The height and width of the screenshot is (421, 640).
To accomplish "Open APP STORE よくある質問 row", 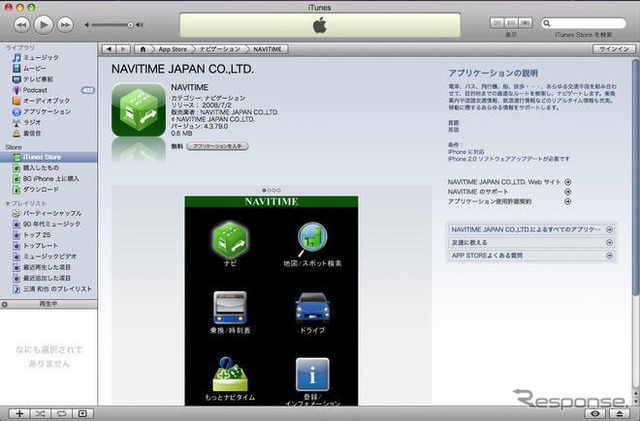I will tap(531, 256).
